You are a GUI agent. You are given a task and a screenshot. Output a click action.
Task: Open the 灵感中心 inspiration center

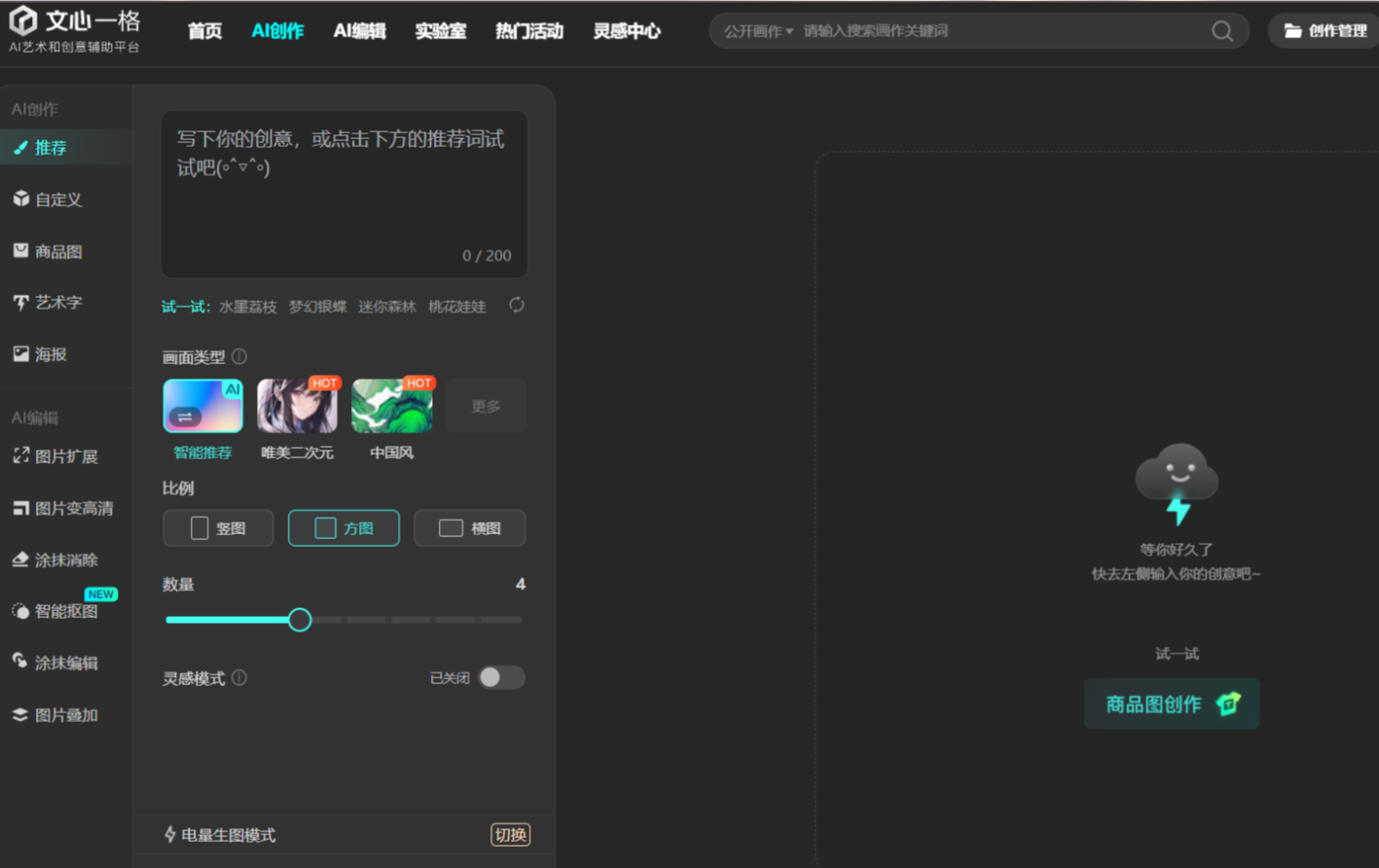(x=626, y=30)
